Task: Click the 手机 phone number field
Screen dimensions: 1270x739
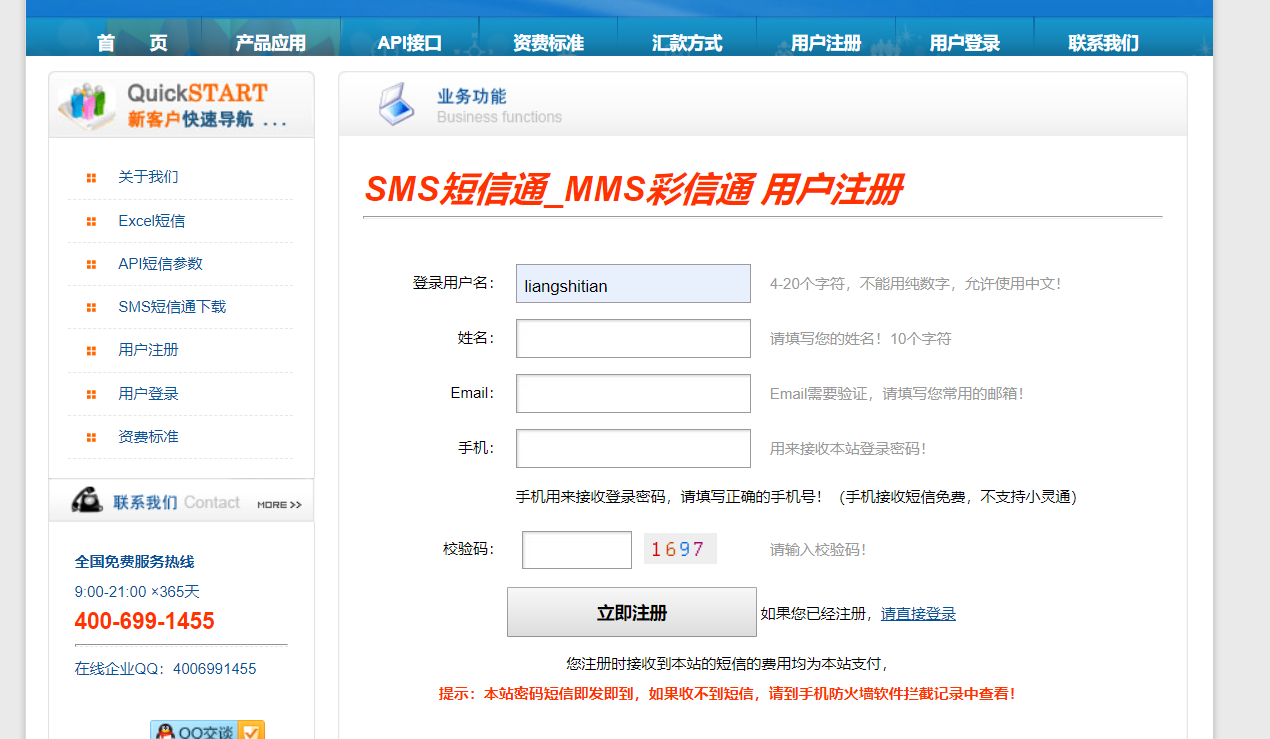Action: click(x=632, y=448)
